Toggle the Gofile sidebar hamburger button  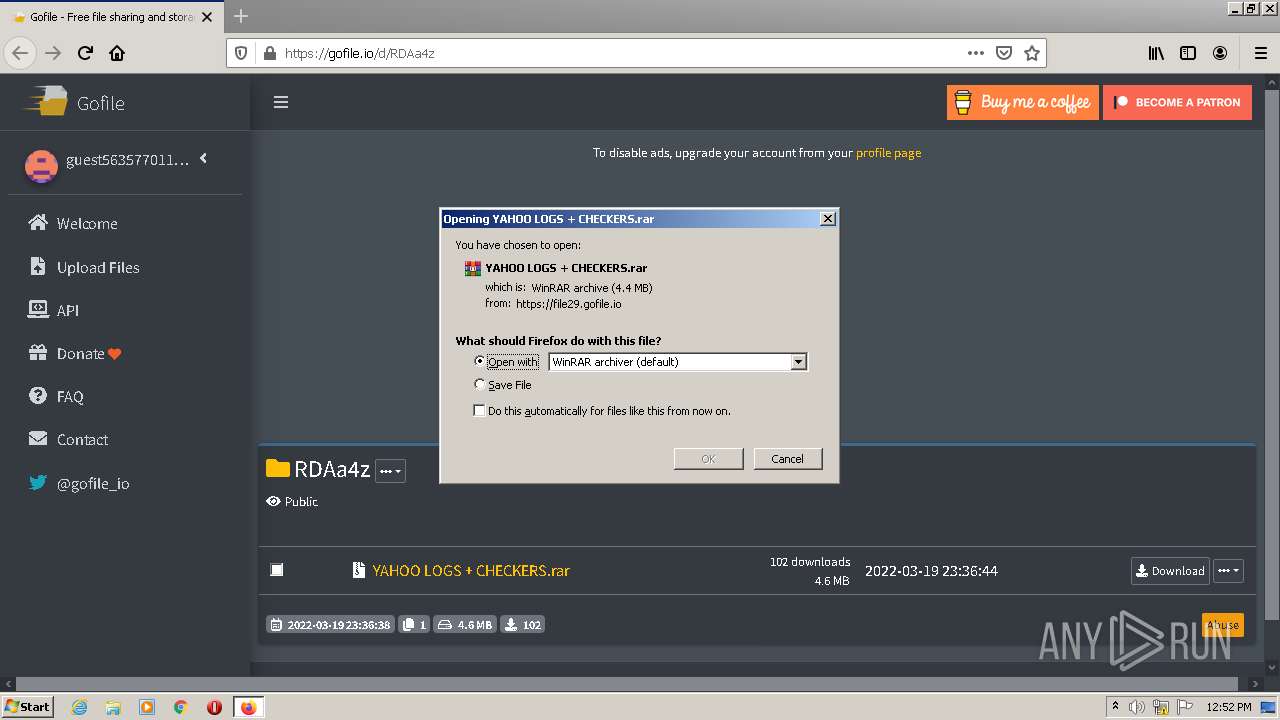(281, 102)
